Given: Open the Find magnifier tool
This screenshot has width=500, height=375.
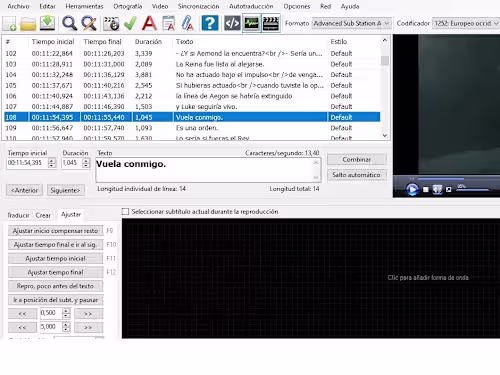Looking at the screenshot, I should [x=69, y=24].
